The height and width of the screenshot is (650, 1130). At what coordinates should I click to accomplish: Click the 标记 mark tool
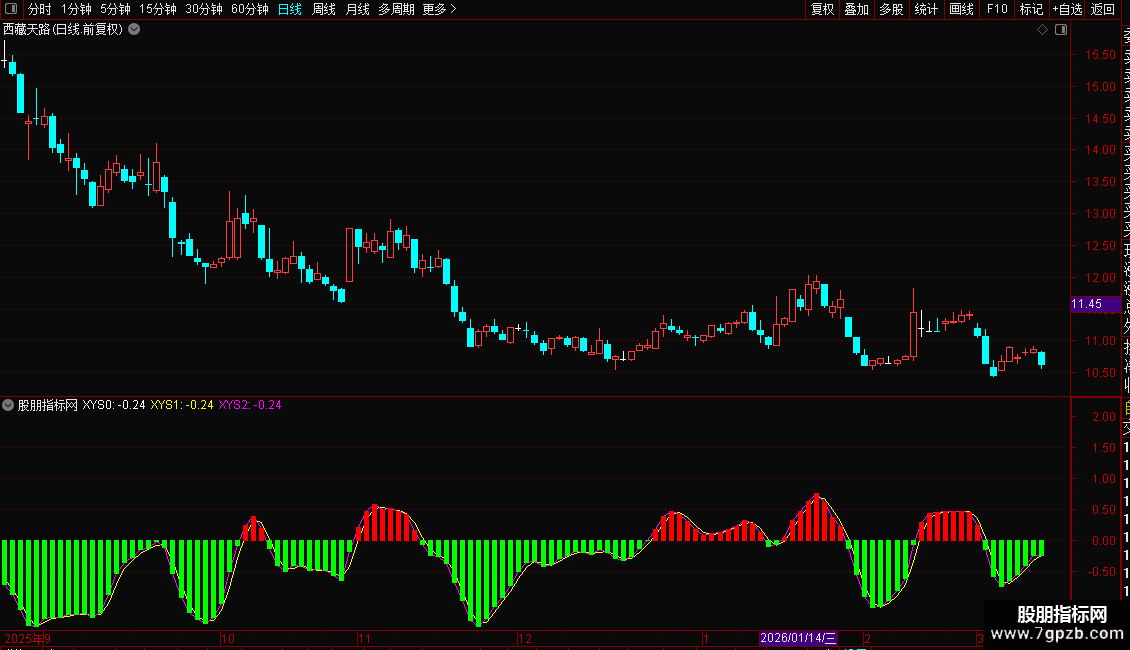pos(1031,9)
